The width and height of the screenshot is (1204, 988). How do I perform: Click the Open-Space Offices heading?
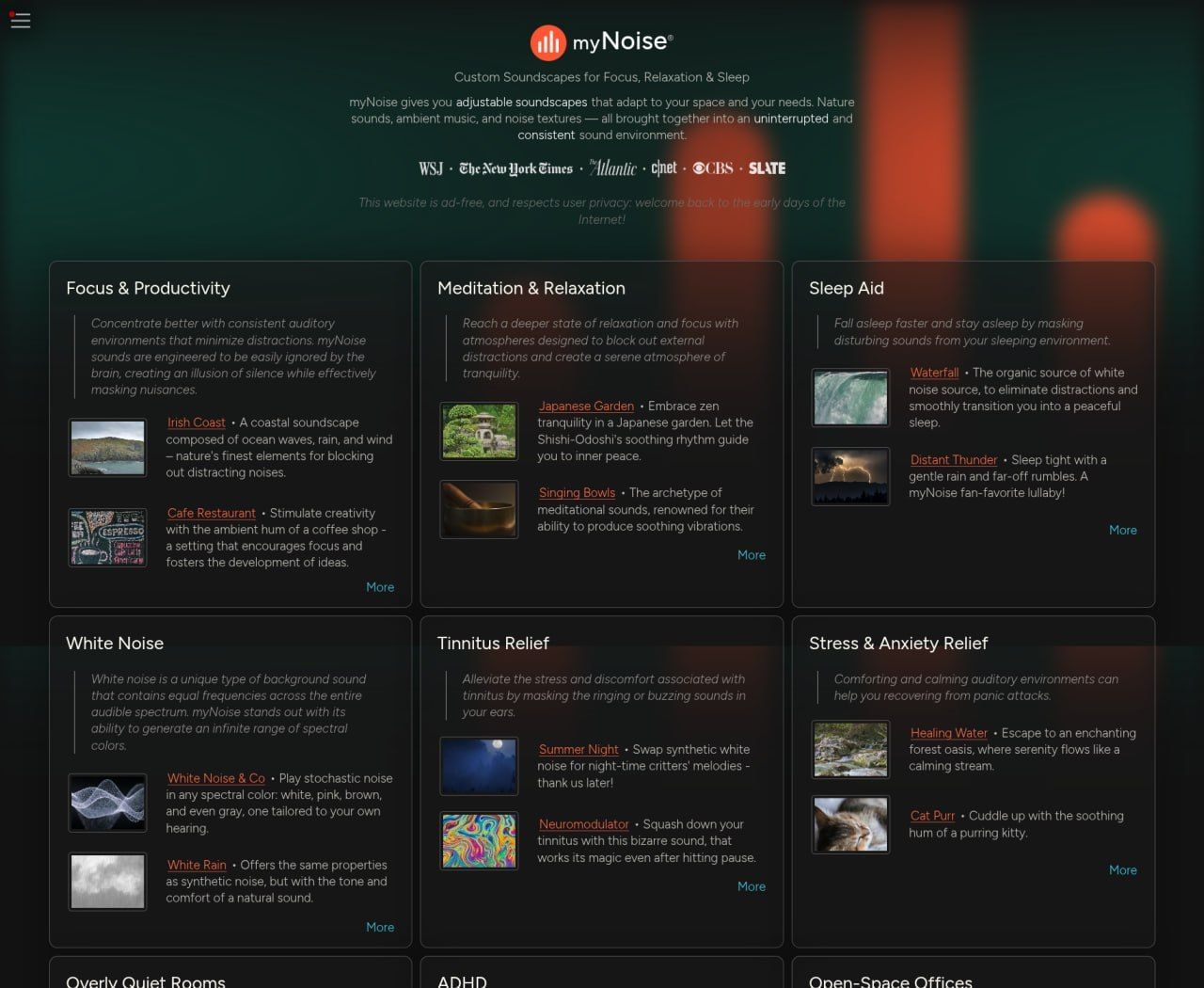[x=891, y=980]
